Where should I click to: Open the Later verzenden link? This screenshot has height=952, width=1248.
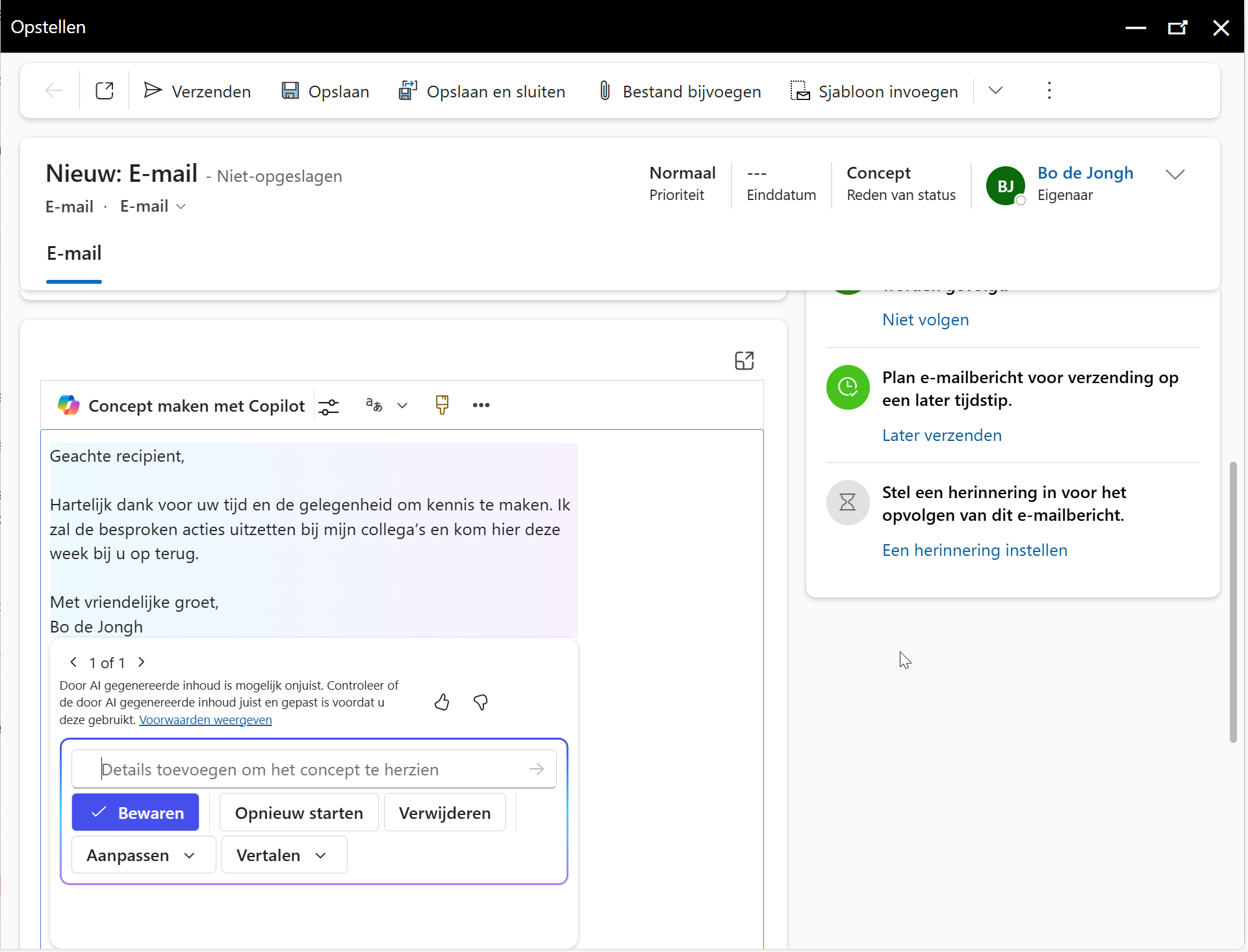pos(941,435)
